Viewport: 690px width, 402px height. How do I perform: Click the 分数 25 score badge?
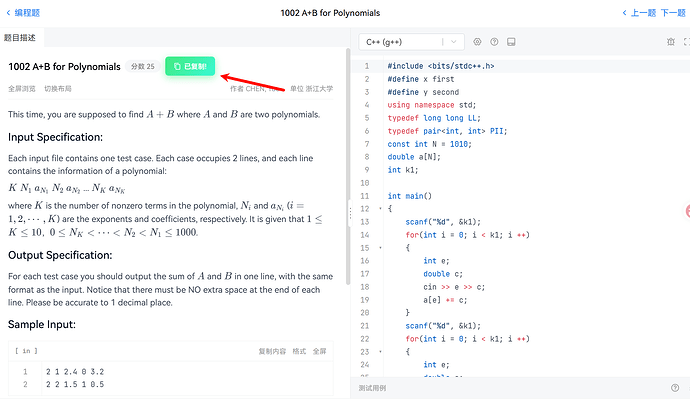tap(143, 66)
